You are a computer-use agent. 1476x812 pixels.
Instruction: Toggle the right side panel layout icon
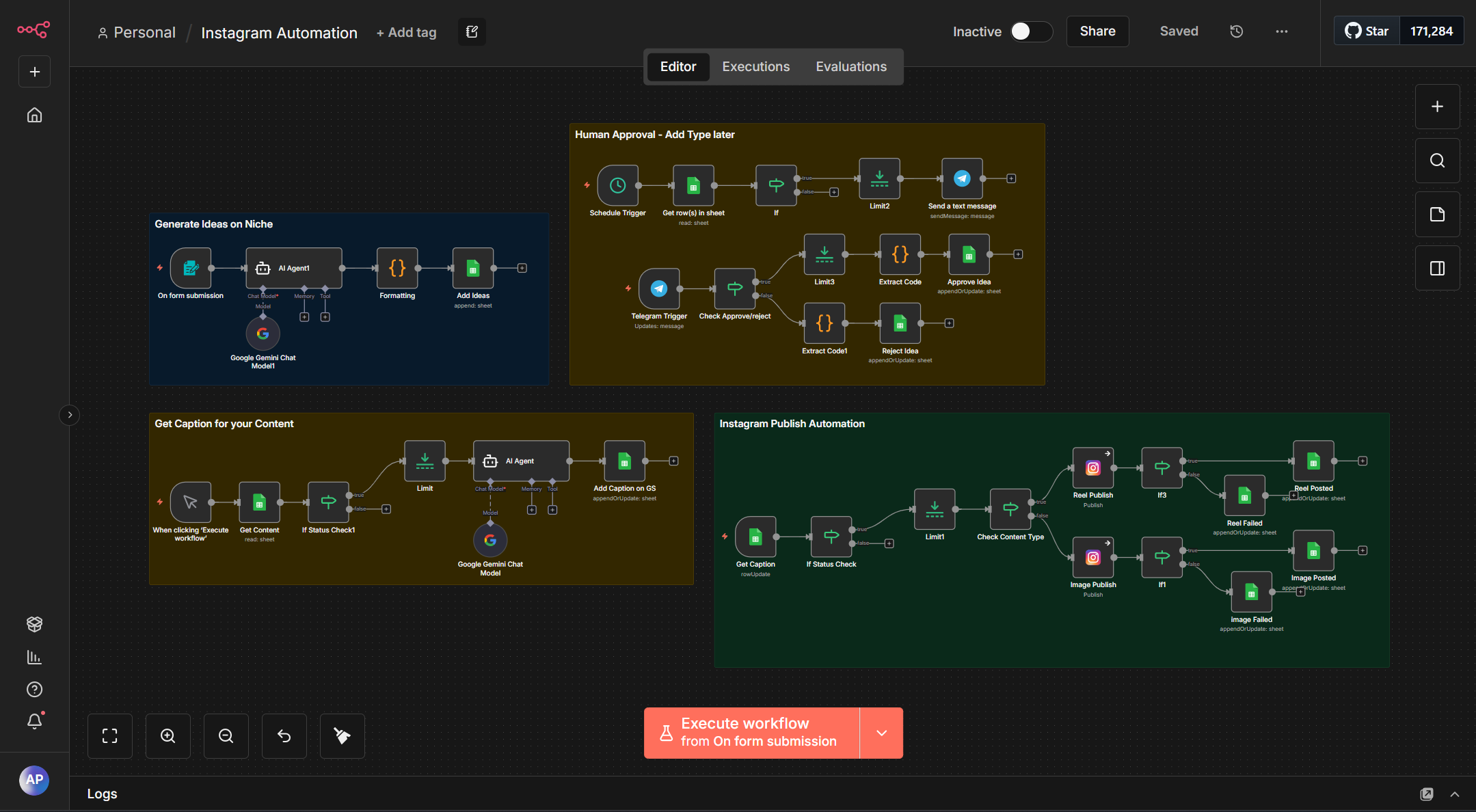[x=1437, y=268]
